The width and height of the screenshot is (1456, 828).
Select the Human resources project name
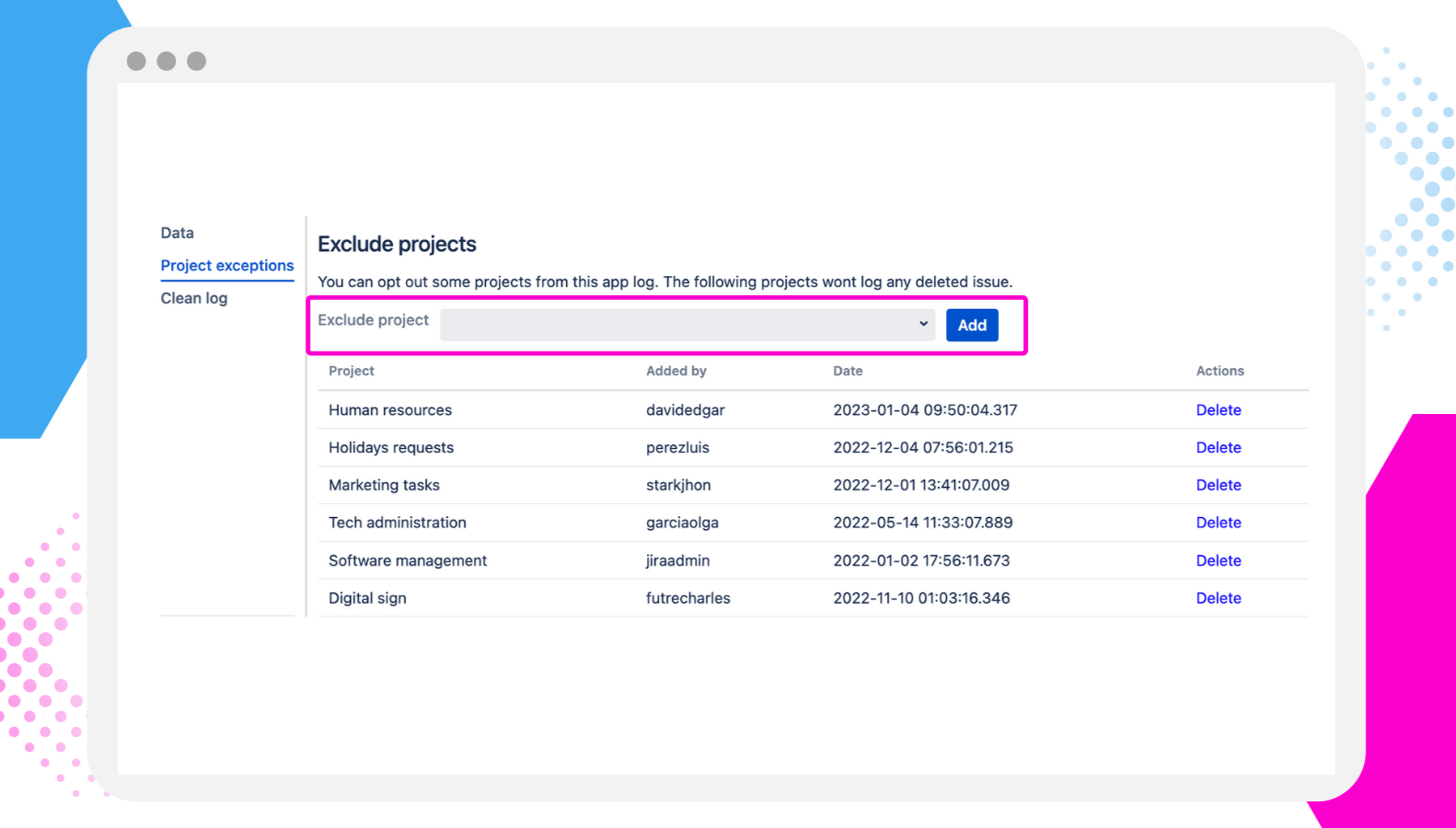coord(390,410)
